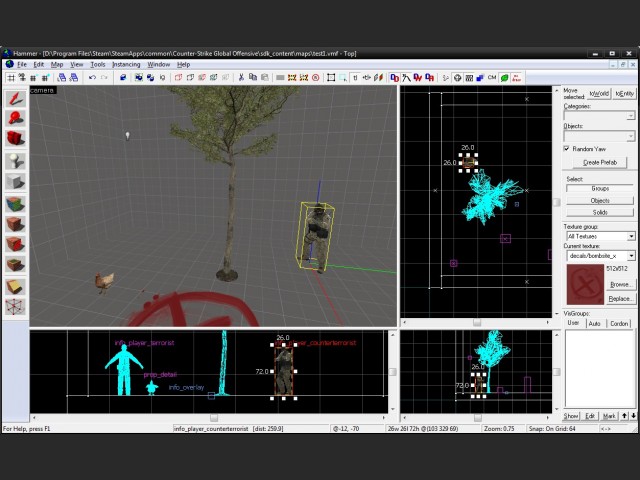Click the top view horizontal scrollbar thumb
The width and height of the screenshot is (640, 480).
coord(477,322)
